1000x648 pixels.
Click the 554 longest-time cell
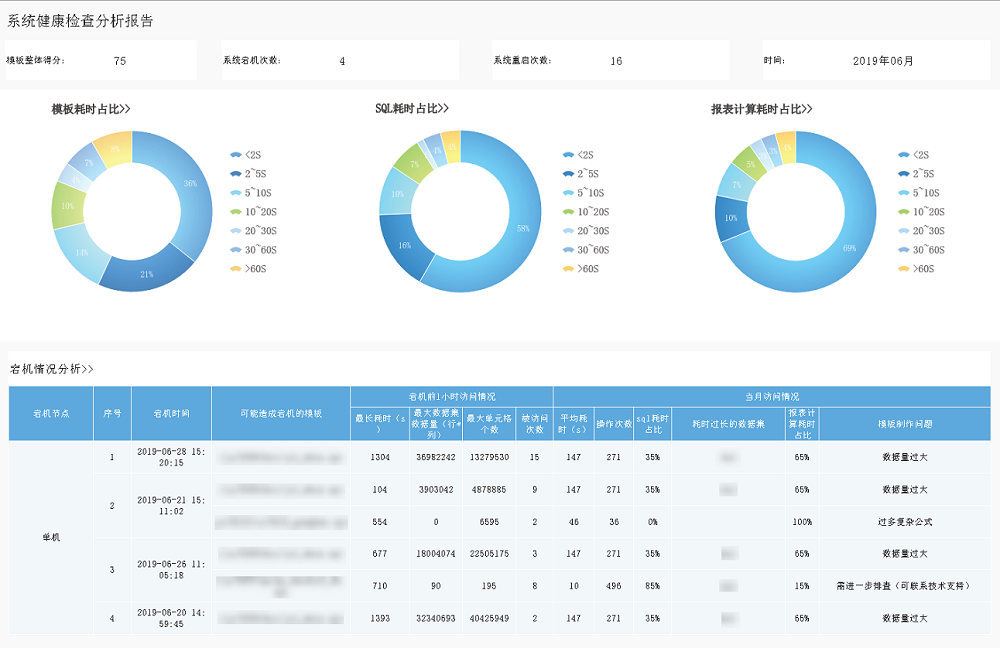point(380,522)
